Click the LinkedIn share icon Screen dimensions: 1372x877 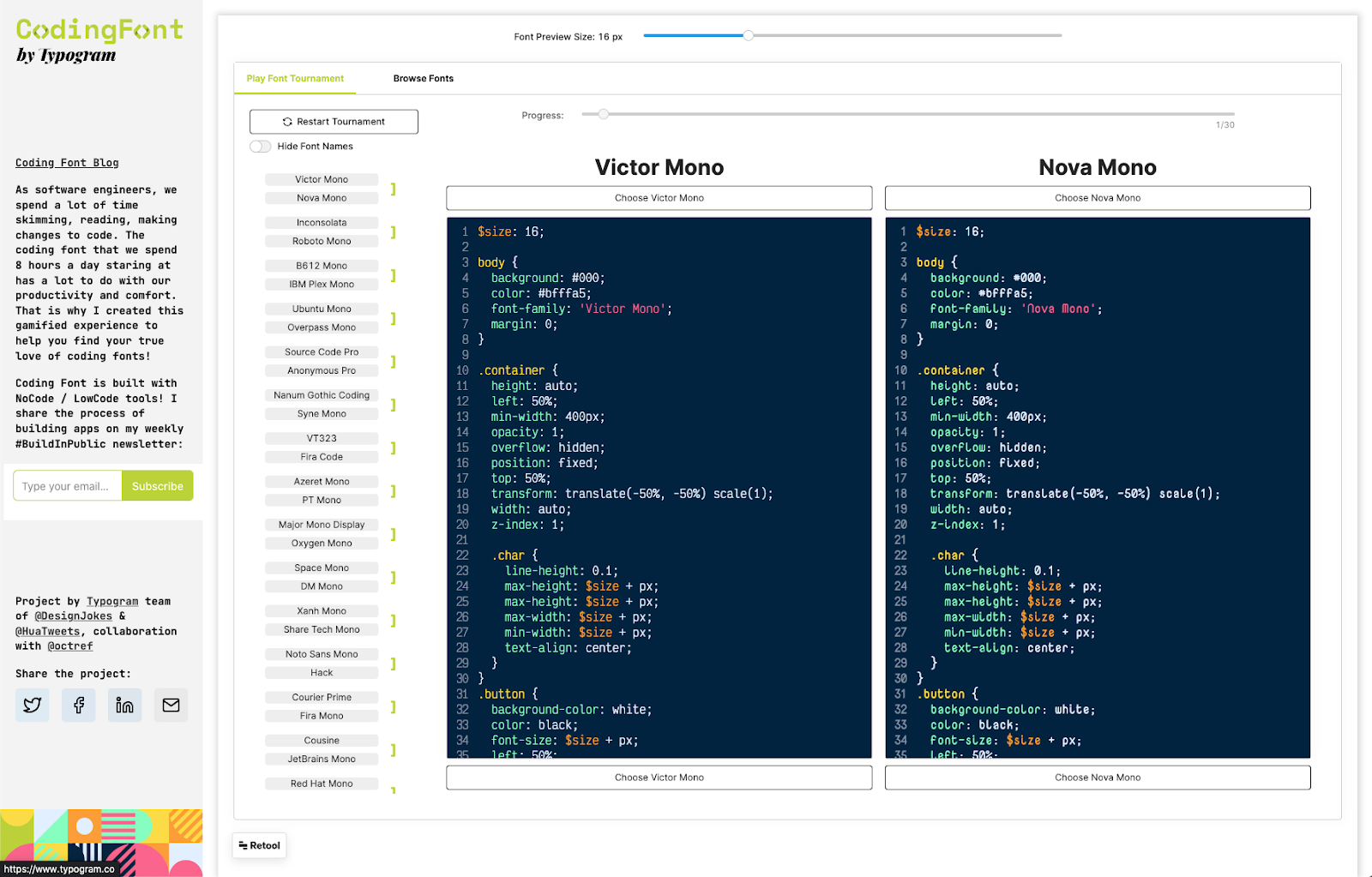pyautogui.click(x=124, y=705)
